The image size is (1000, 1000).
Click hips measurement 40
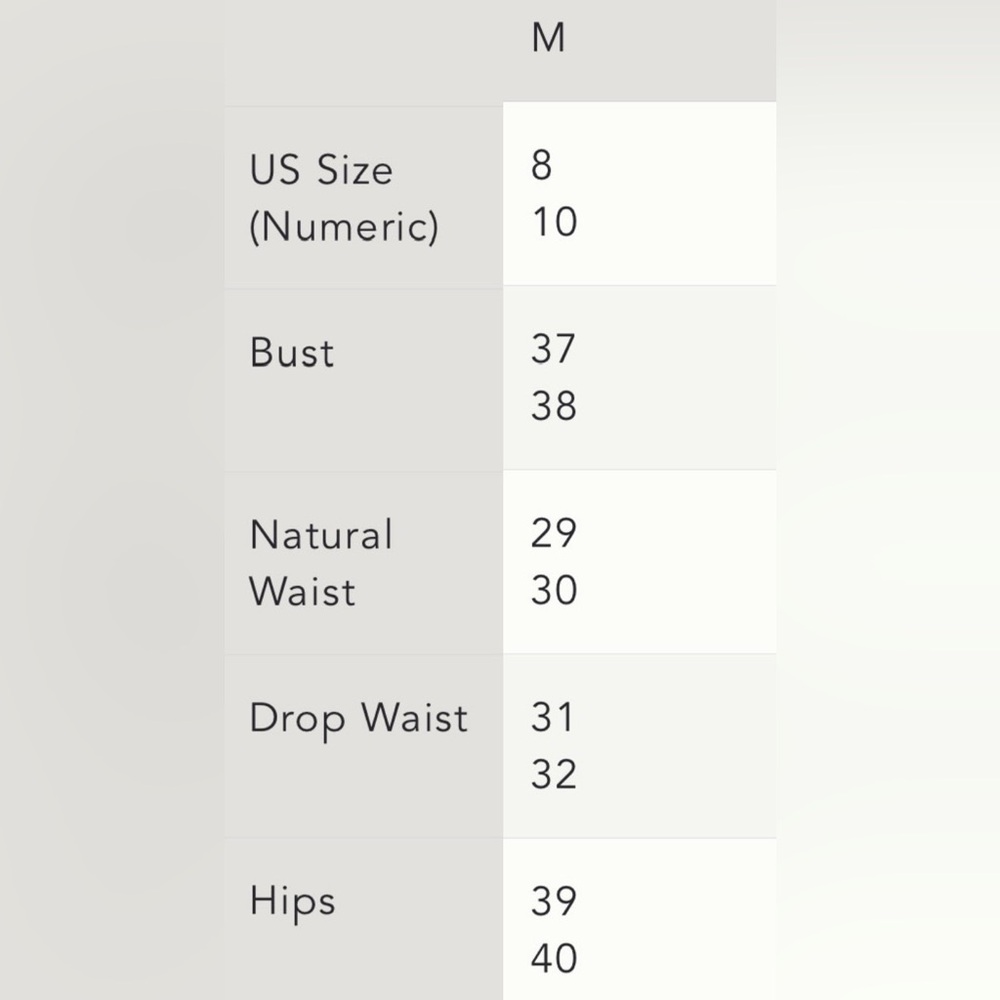pos(554,957)
